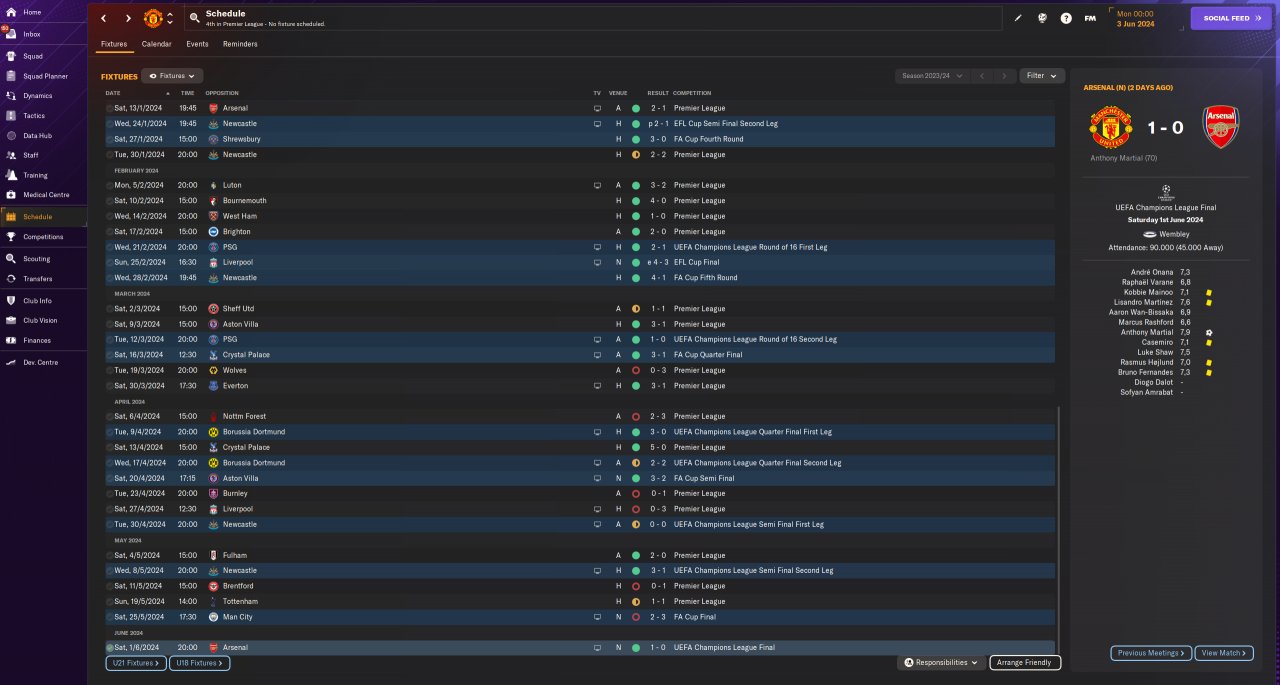Open the Dynamics sidebar icon
The height and width of the screenshot is (685, 1280).
point(11,96)
